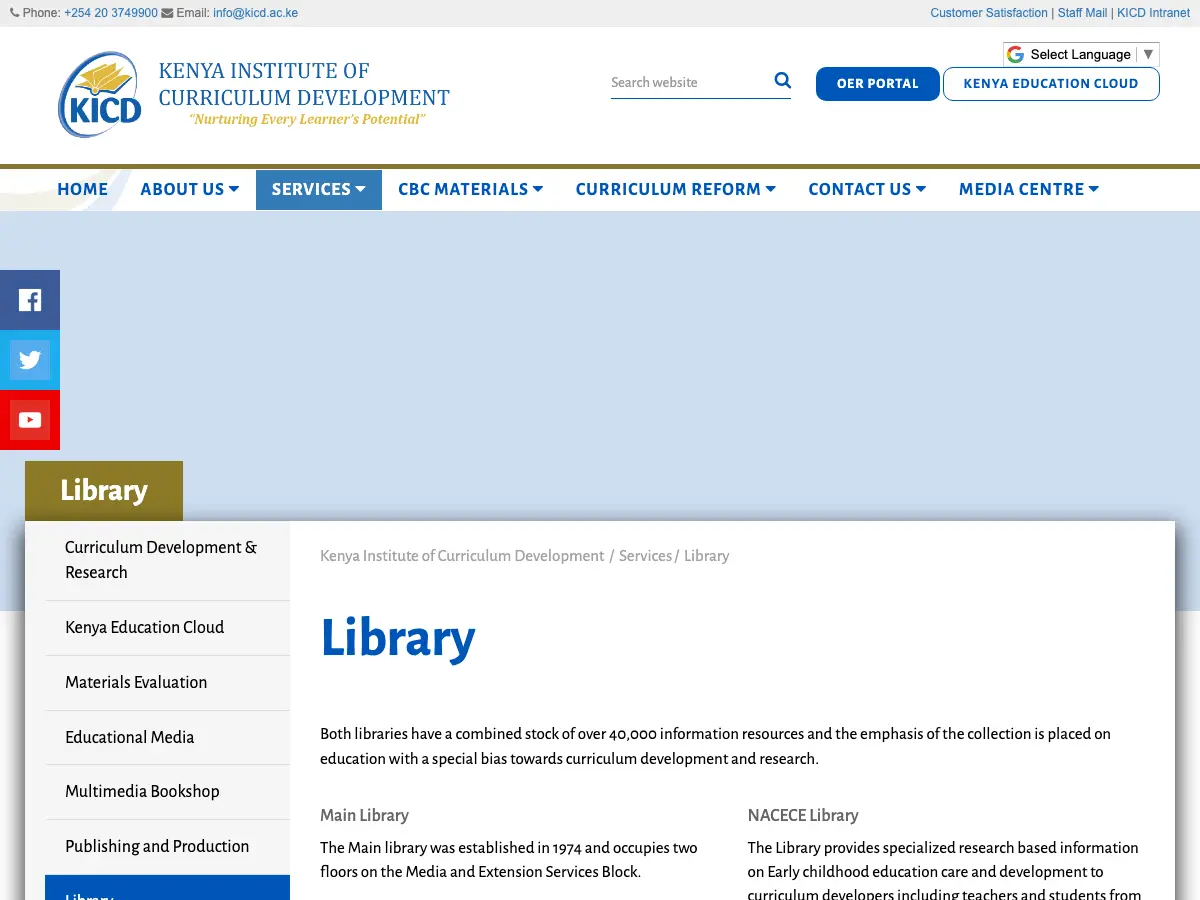Expand the About Us menu
The image size is (1200, 900).
click(189, 189)
